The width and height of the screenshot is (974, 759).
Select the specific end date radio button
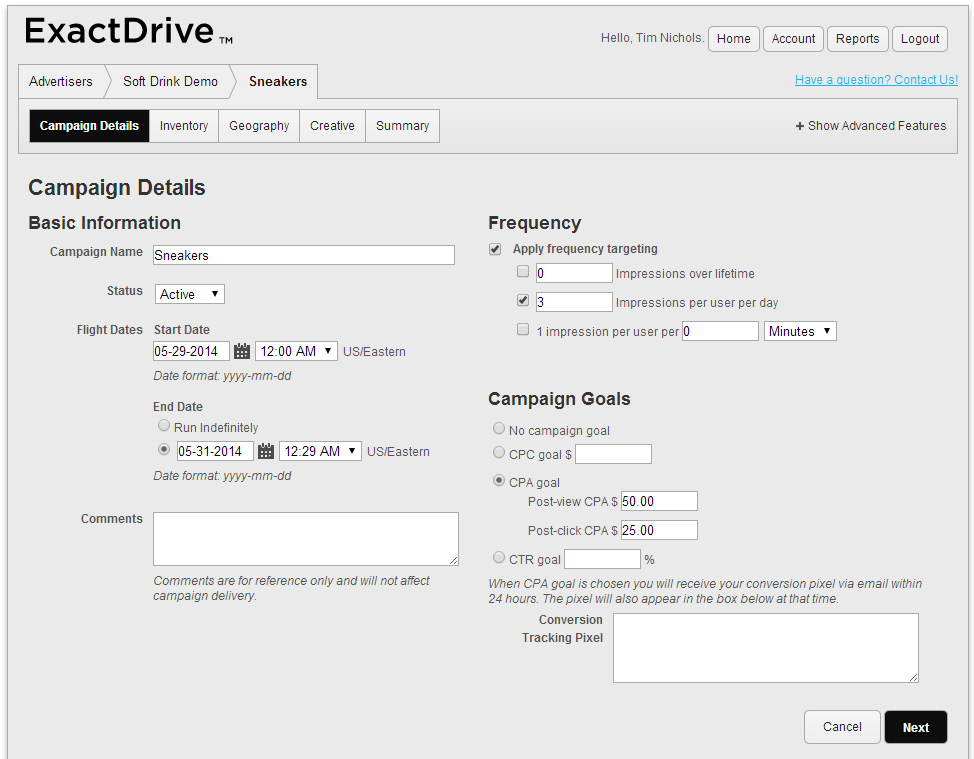click(x=164, y=449)
